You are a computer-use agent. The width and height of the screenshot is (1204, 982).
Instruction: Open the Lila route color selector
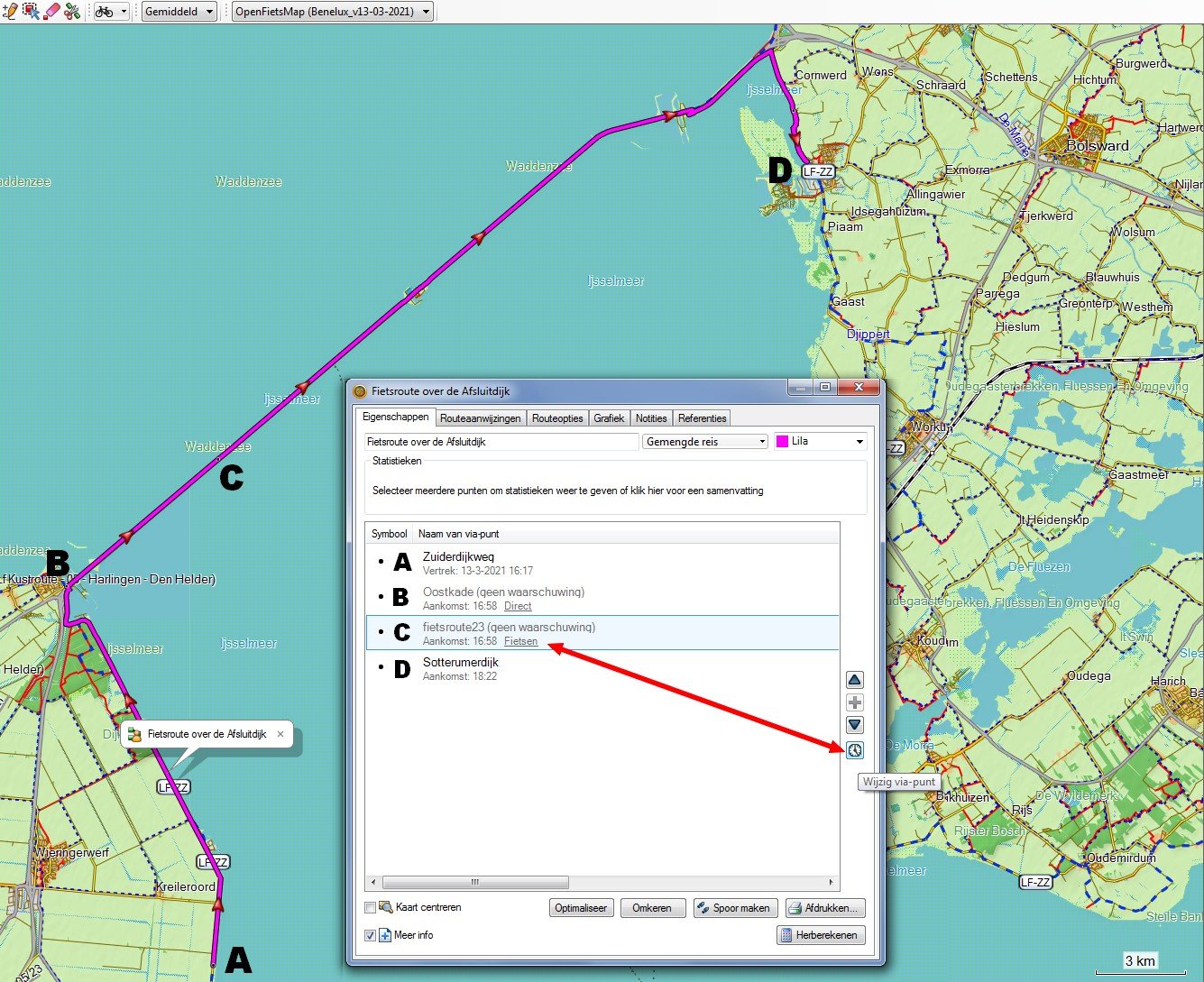point(820,442)
